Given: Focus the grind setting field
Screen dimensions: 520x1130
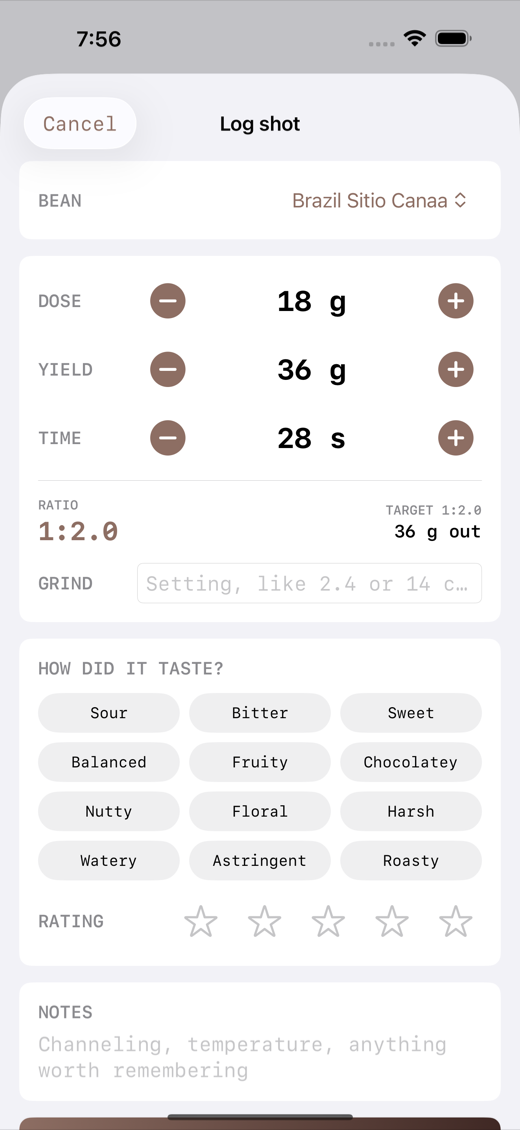Looking at the screenshot, I should tap(310, 583).
